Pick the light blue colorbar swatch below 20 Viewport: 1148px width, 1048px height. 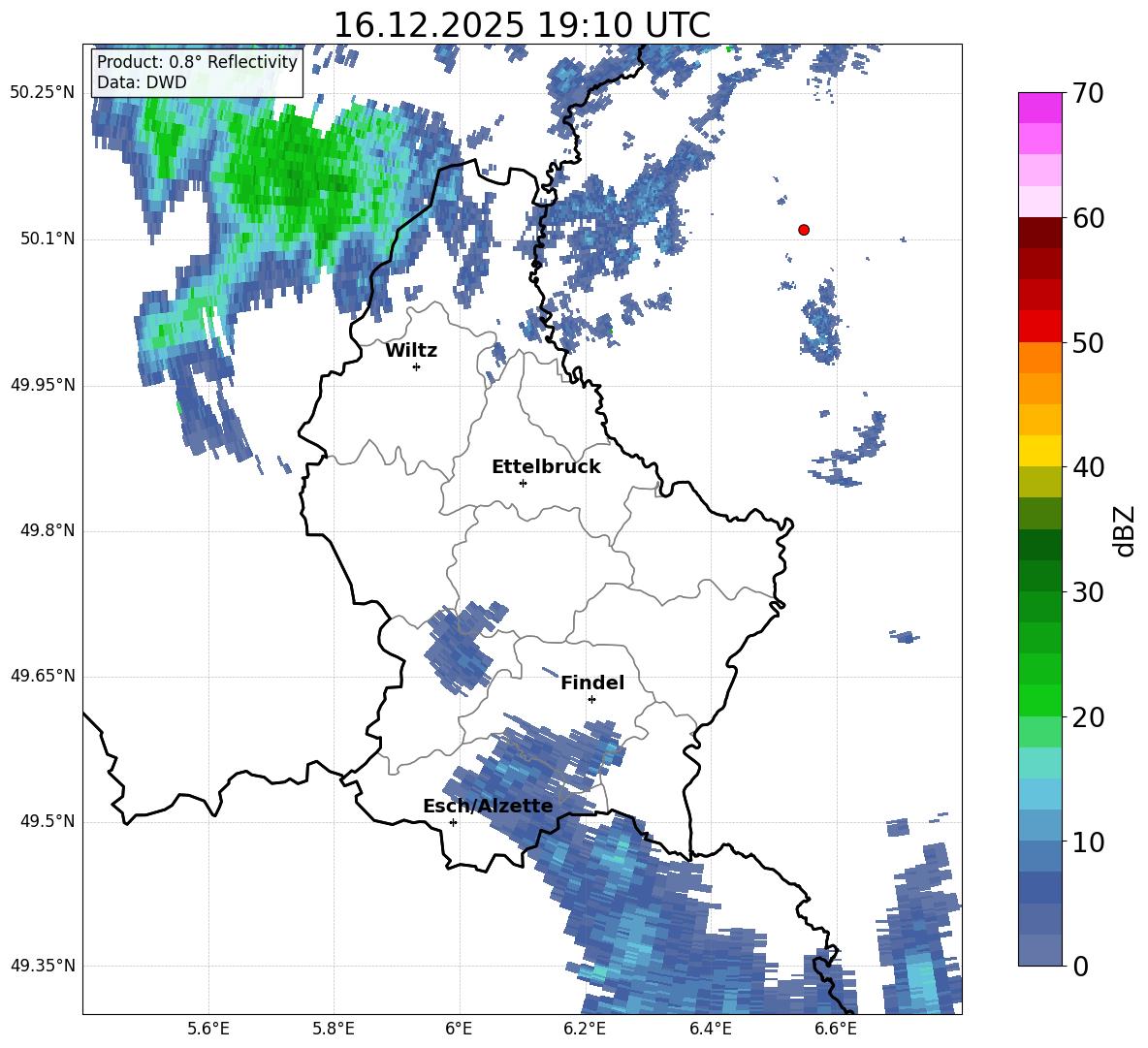1039,794
